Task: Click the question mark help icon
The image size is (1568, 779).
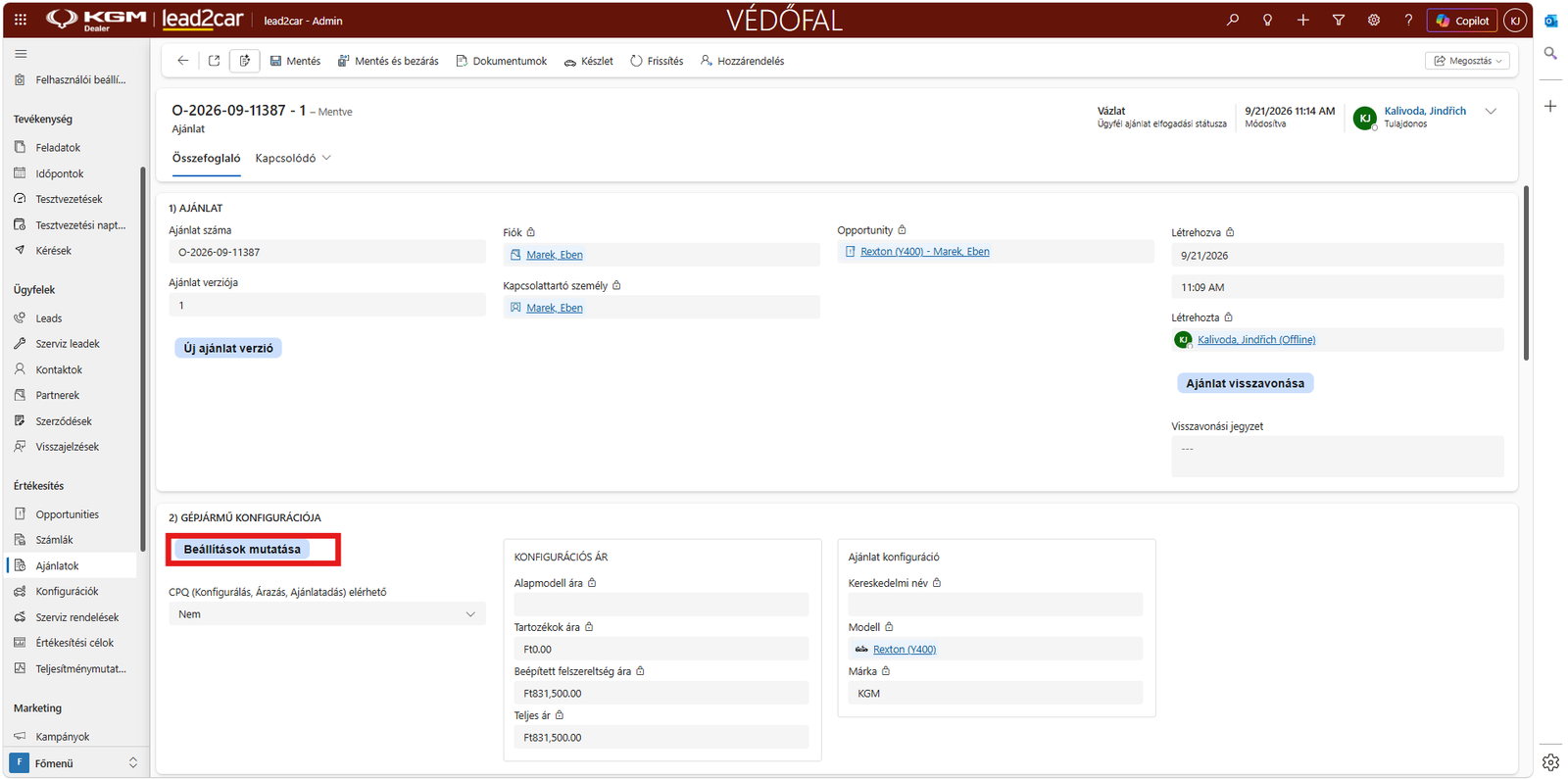Action: 1408,20
